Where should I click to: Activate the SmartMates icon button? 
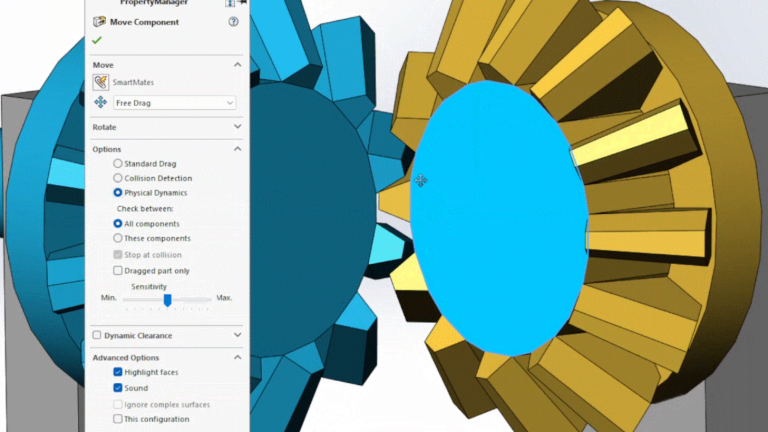coord(100,83)
